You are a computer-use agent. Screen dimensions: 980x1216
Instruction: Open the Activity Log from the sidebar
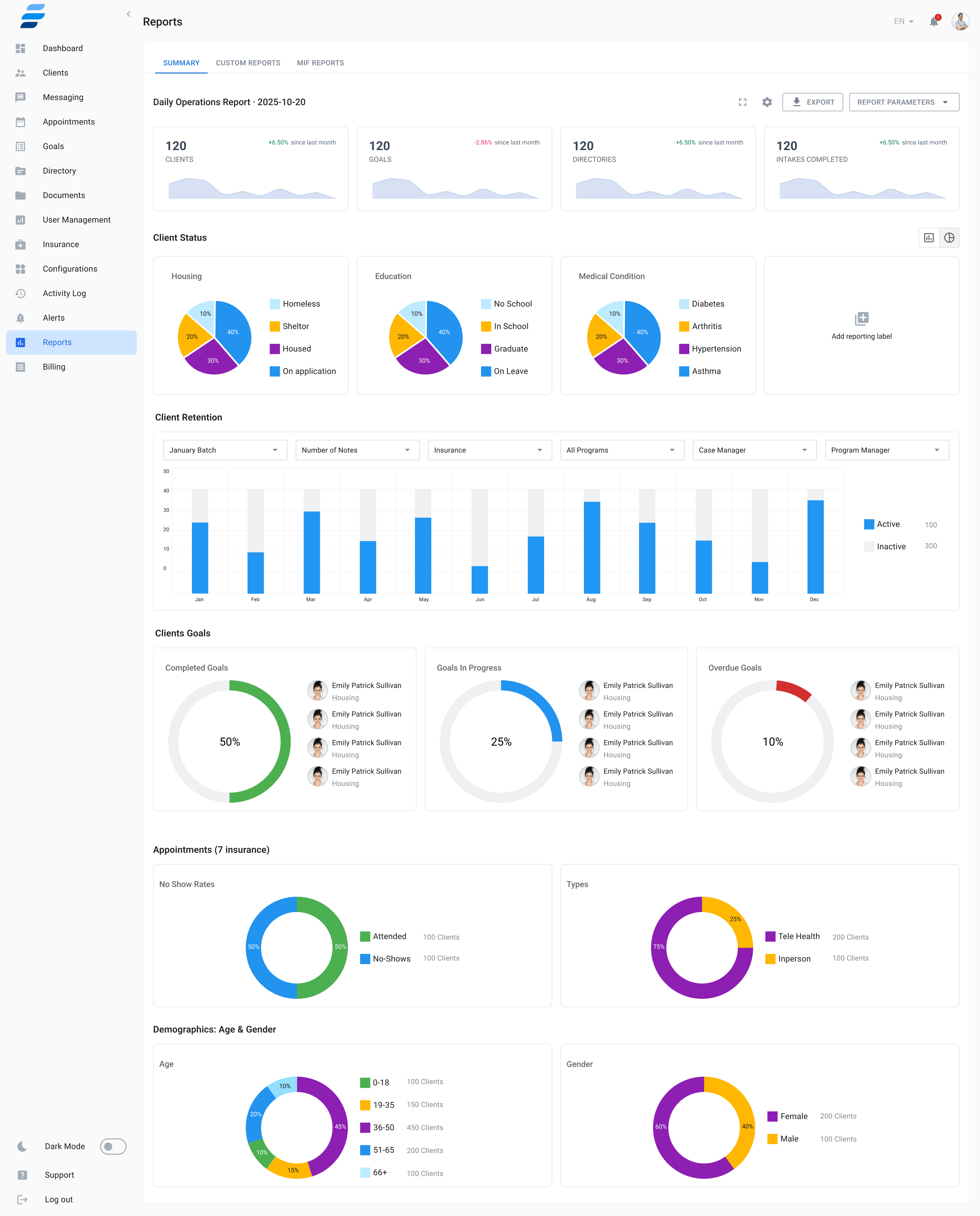[64, 293]
